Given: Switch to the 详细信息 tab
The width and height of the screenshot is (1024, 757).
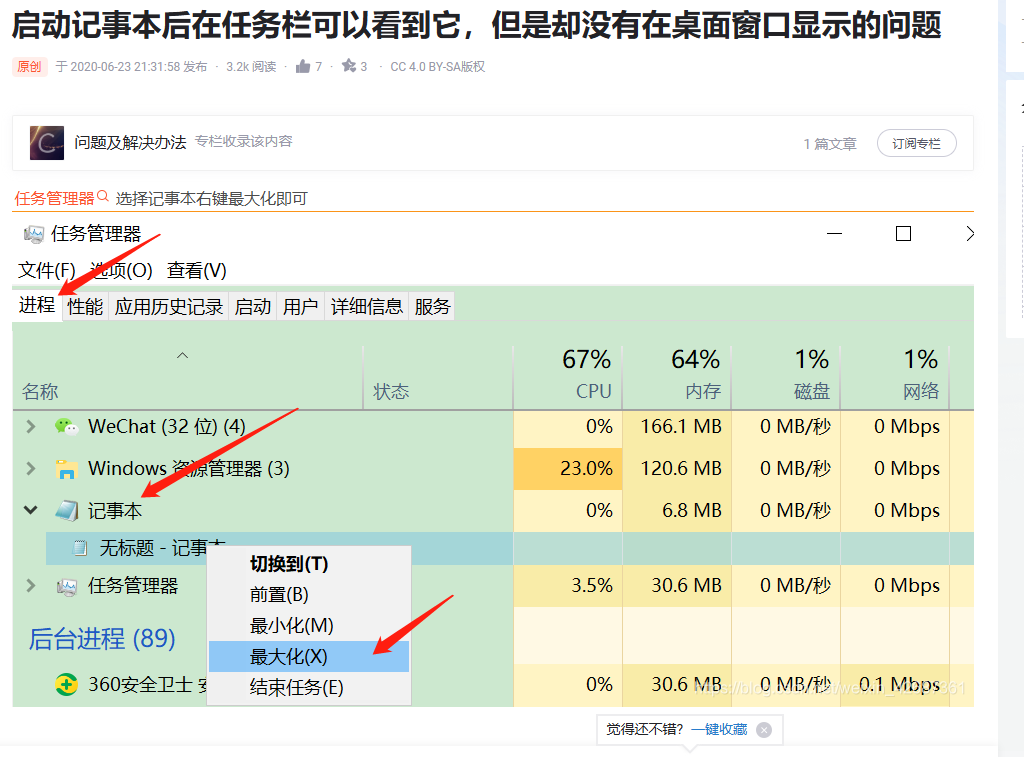Looking at the screenshot, I should click(366, 306).
